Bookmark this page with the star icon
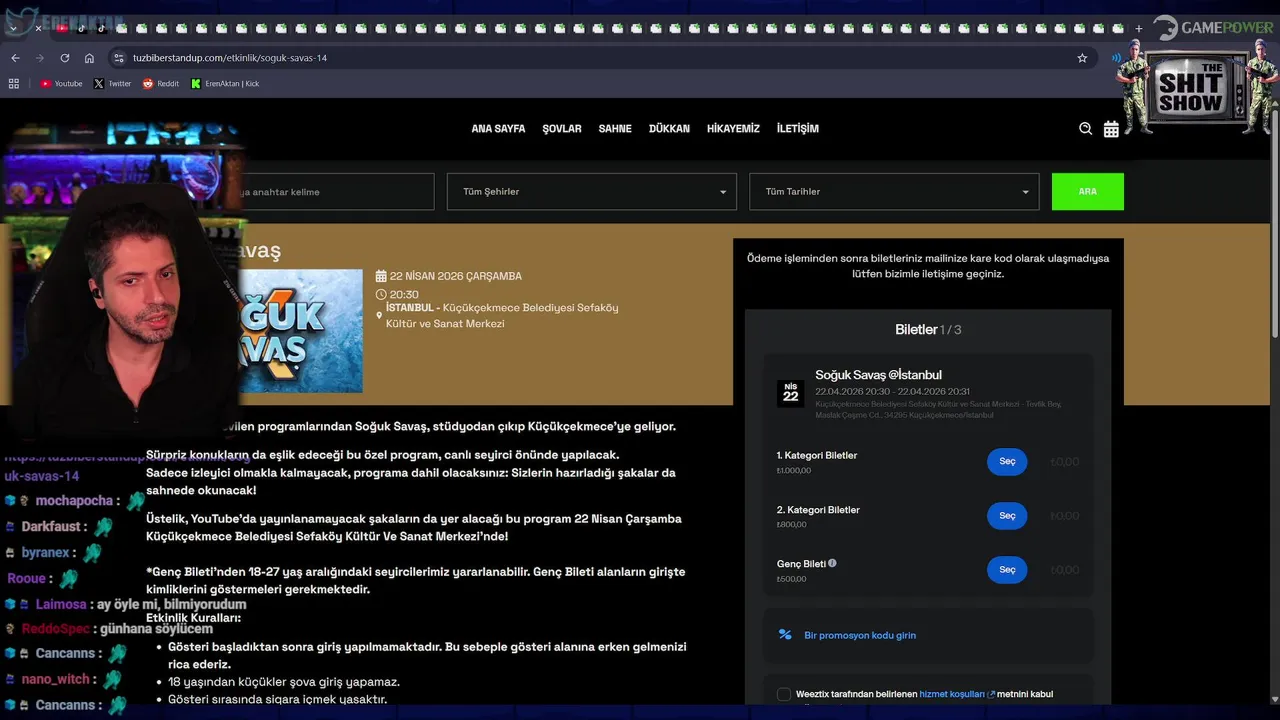This screenshot has height=720, width=1280. 1082,58
